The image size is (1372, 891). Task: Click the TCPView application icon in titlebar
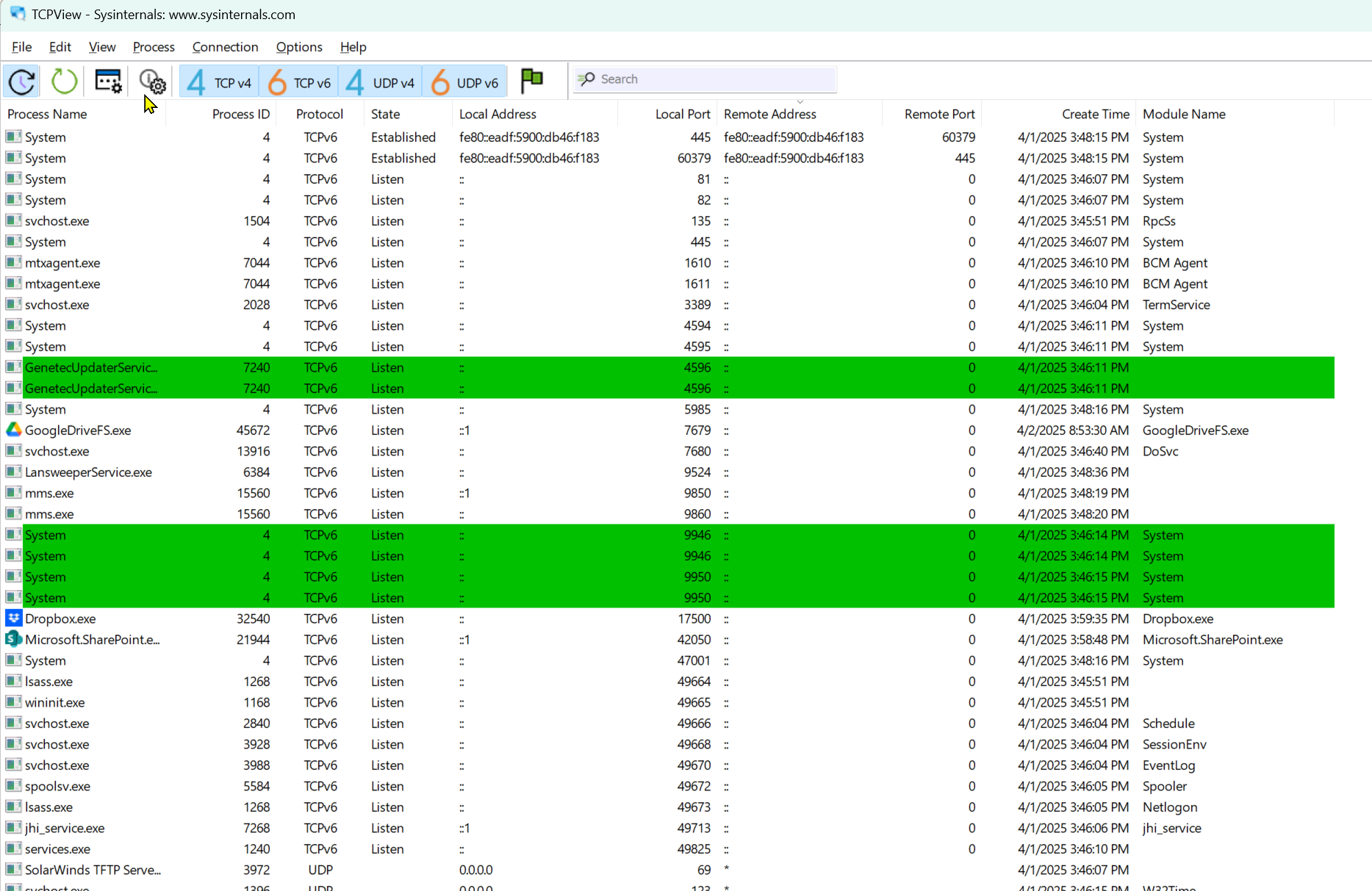tap(17, 13)
